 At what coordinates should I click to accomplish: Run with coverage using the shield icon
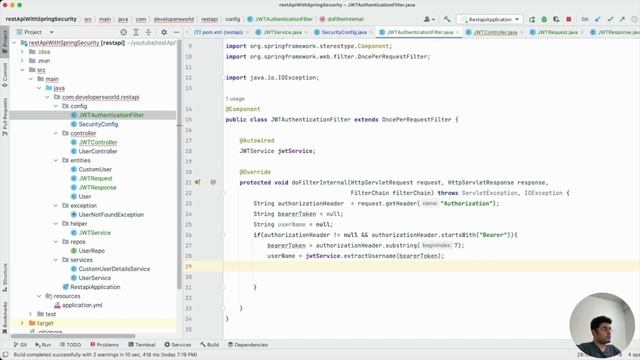pyautogui.click(x=556, y=19)
